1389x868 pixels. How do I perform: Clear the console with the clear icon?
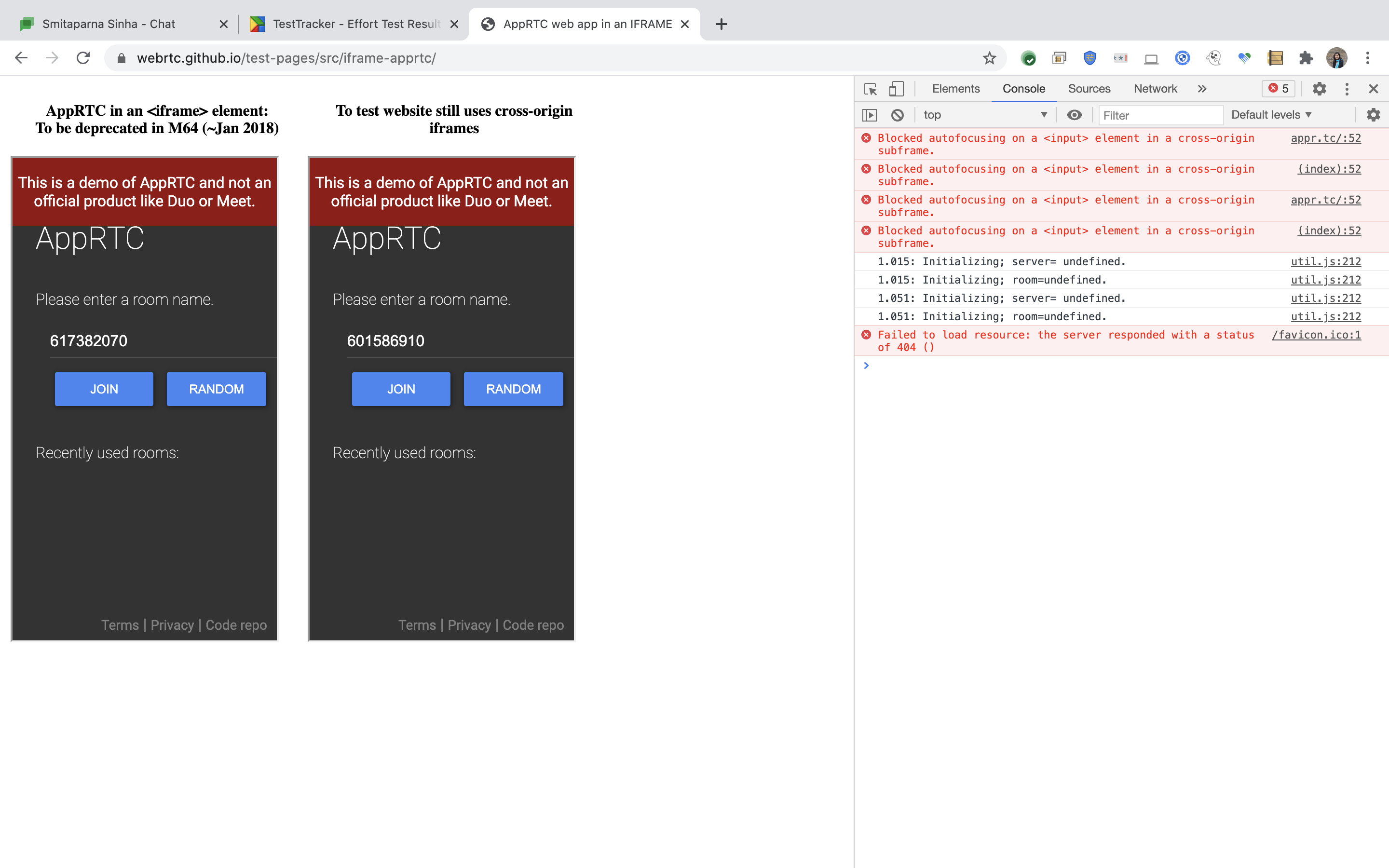click(897, 114)
